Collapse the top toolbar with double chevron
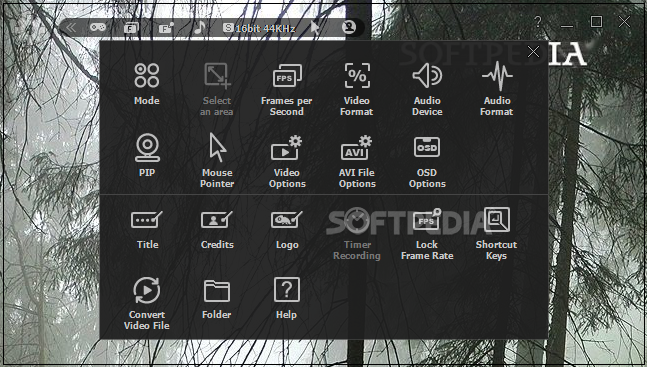Screen dimensions: 647x367 pos(71,28)
